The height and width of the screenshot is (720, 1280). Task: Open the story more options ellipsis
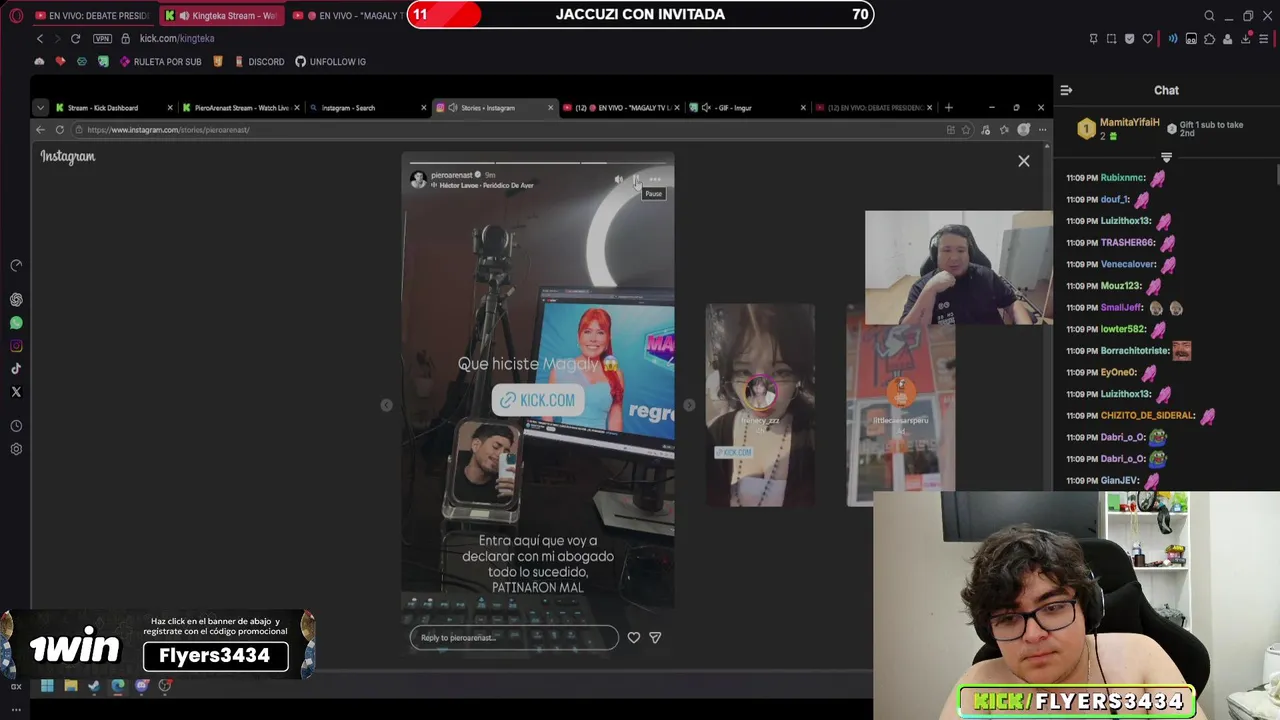click(x=655, y=180)
